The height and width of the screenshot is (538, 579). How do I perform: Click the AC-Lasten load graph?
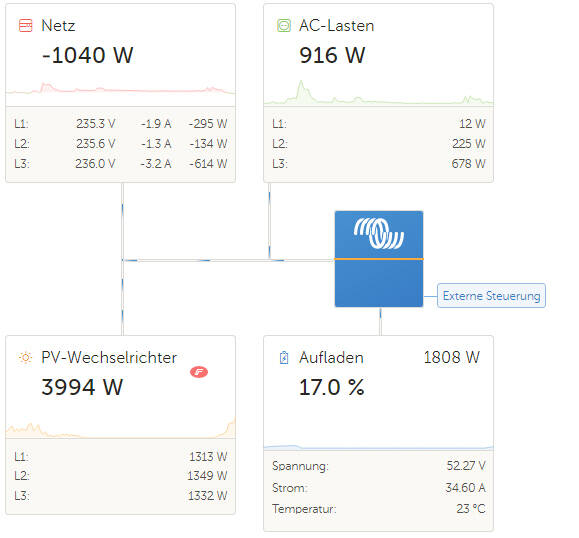pyautogui.click(x=378, y=92)
